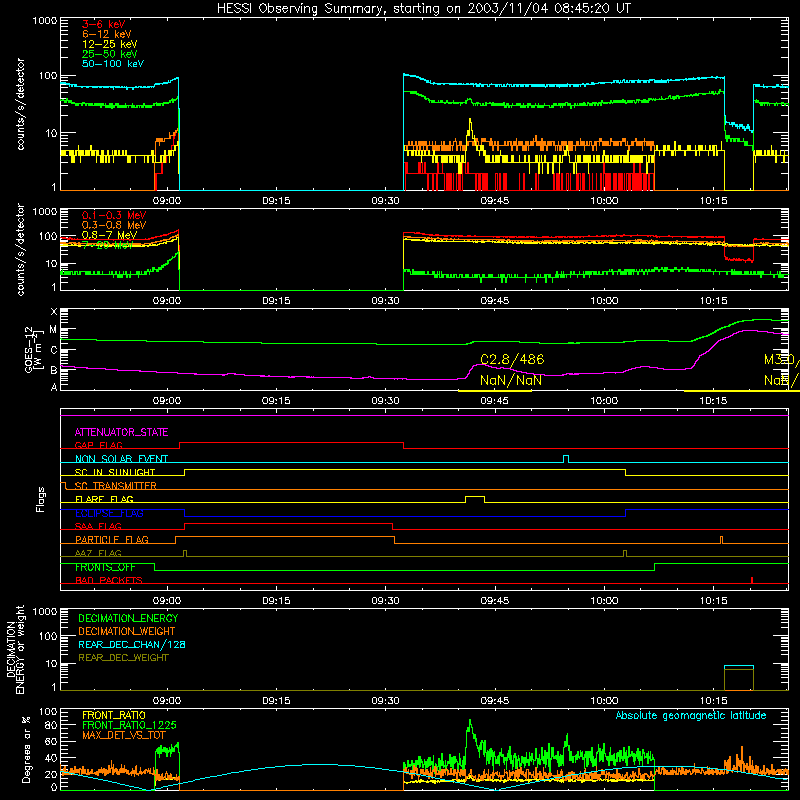Click the GOES-12 axis label
The height and width of the screenshot is (800, 800).
(34, 349)
